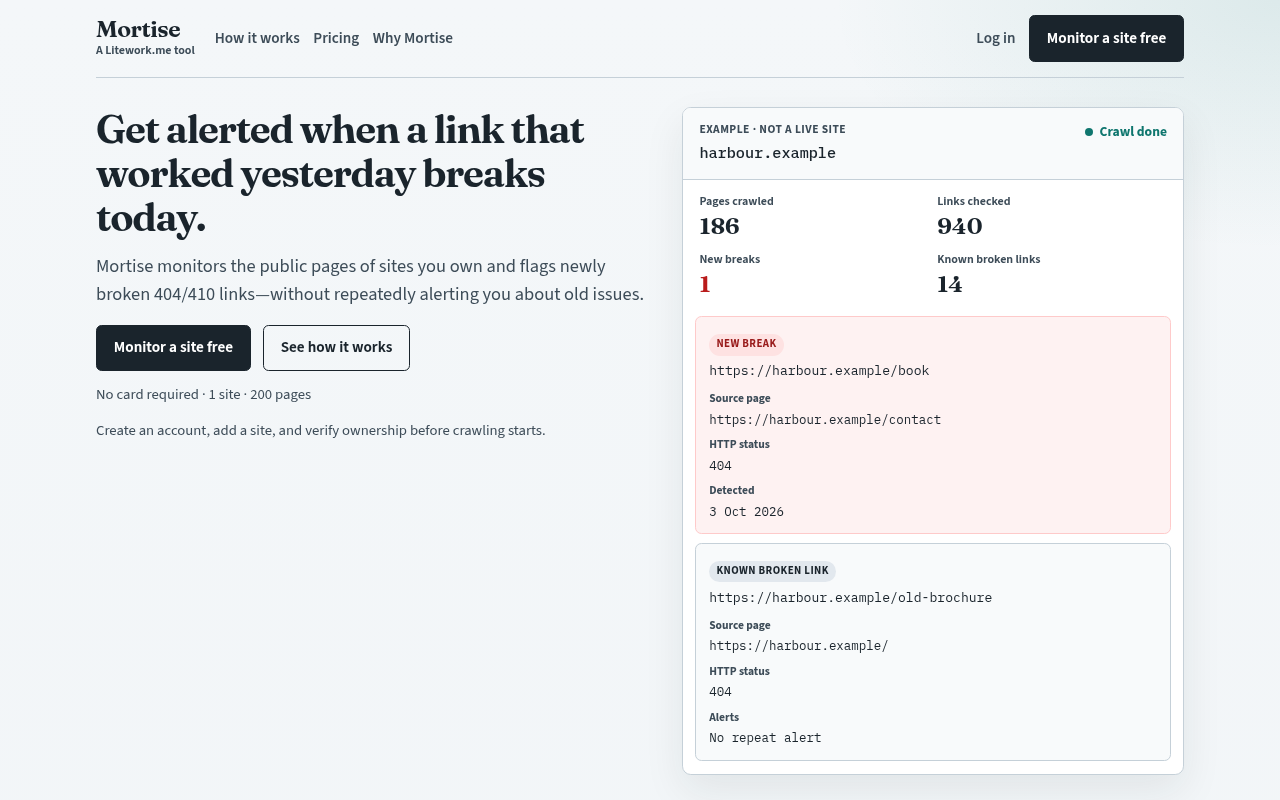This screenshot has height=800, width=1280.
Task: Go to the Pricing page
Action: 336,38
